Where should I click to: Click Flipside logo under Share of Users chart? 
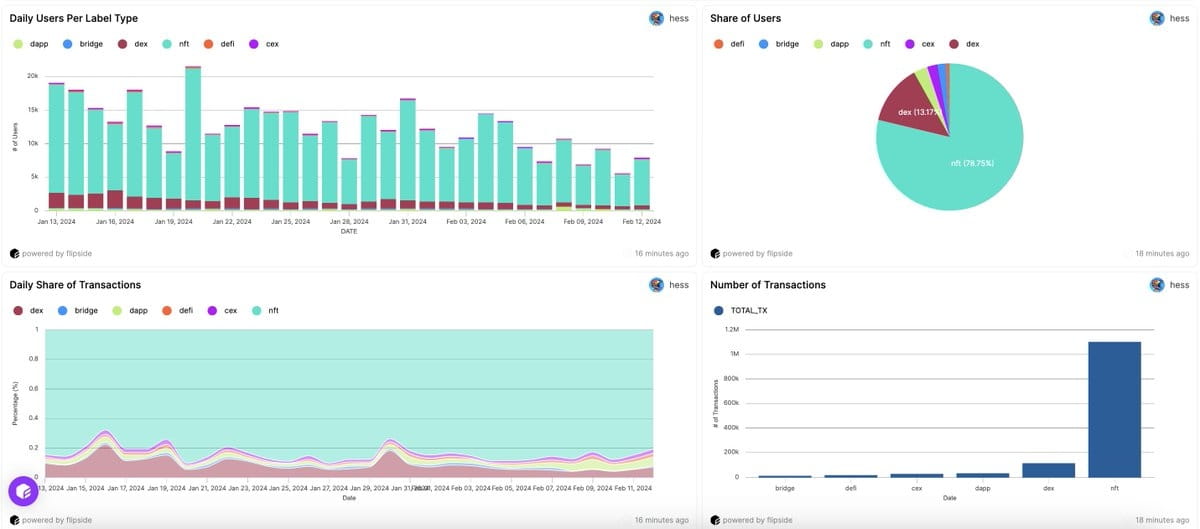[x=715, y=253]
